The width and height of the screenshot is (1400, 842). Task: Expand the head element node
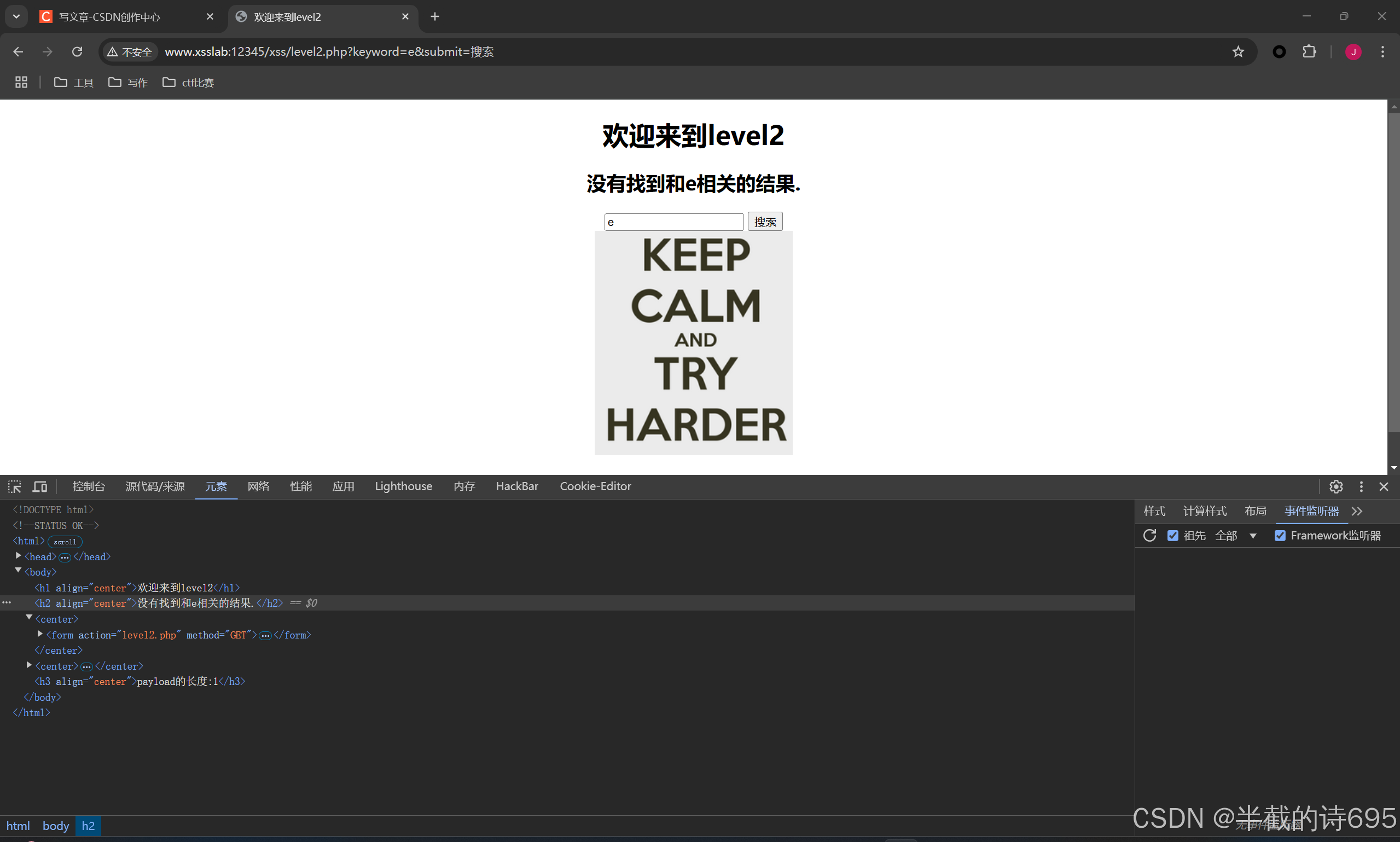coord(18,556)
